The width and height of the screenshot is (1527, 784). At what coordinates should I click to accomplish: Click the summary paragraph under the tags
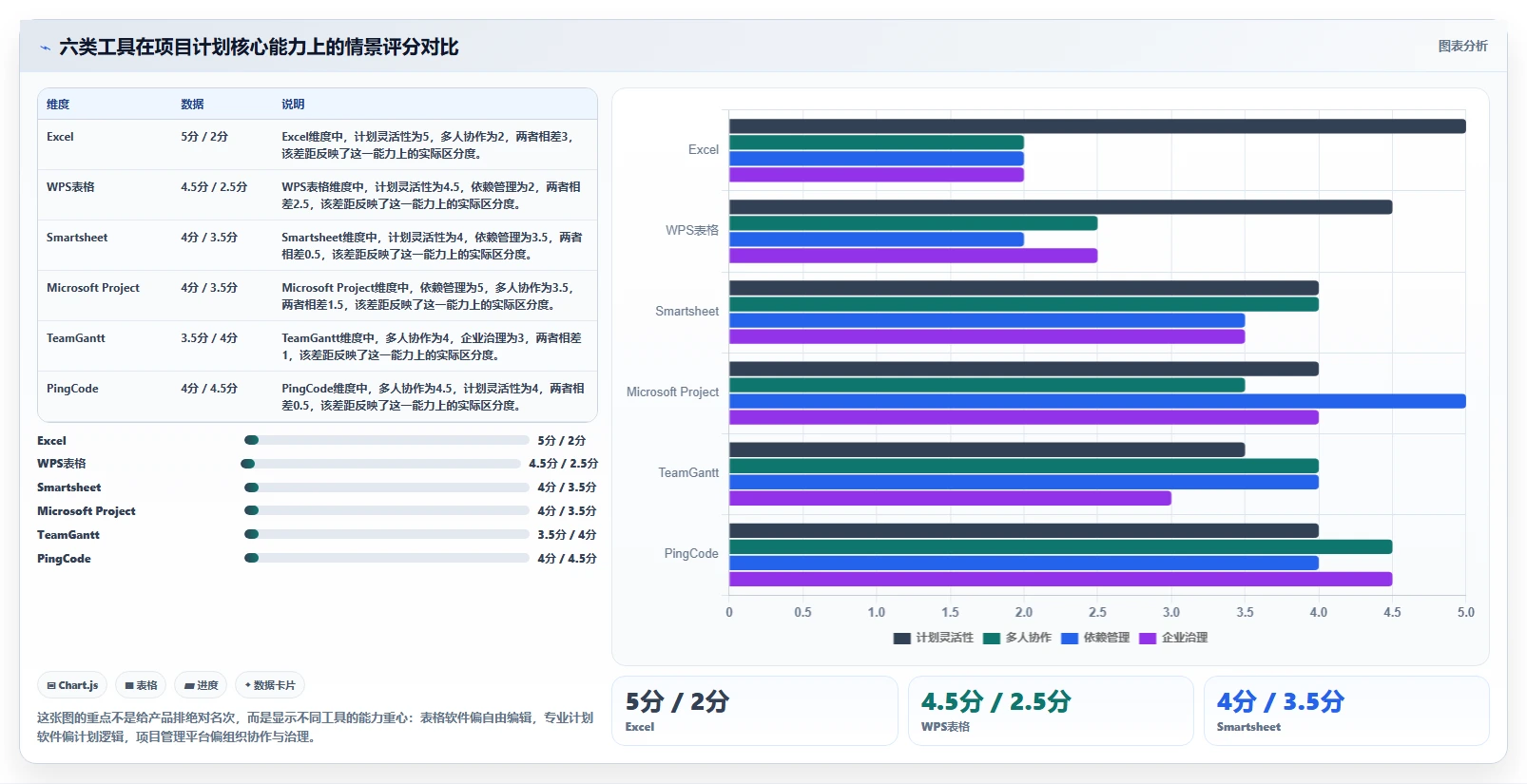[316, 727]
